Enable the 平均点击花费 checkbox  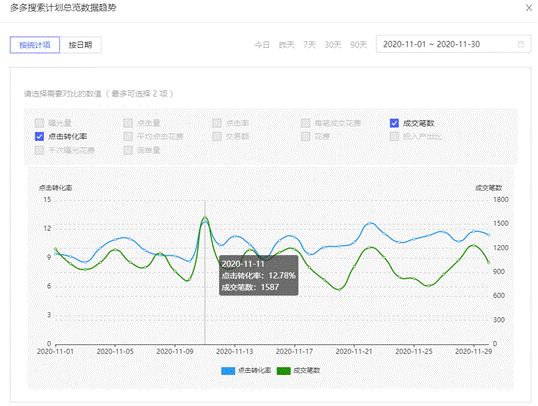128,137
